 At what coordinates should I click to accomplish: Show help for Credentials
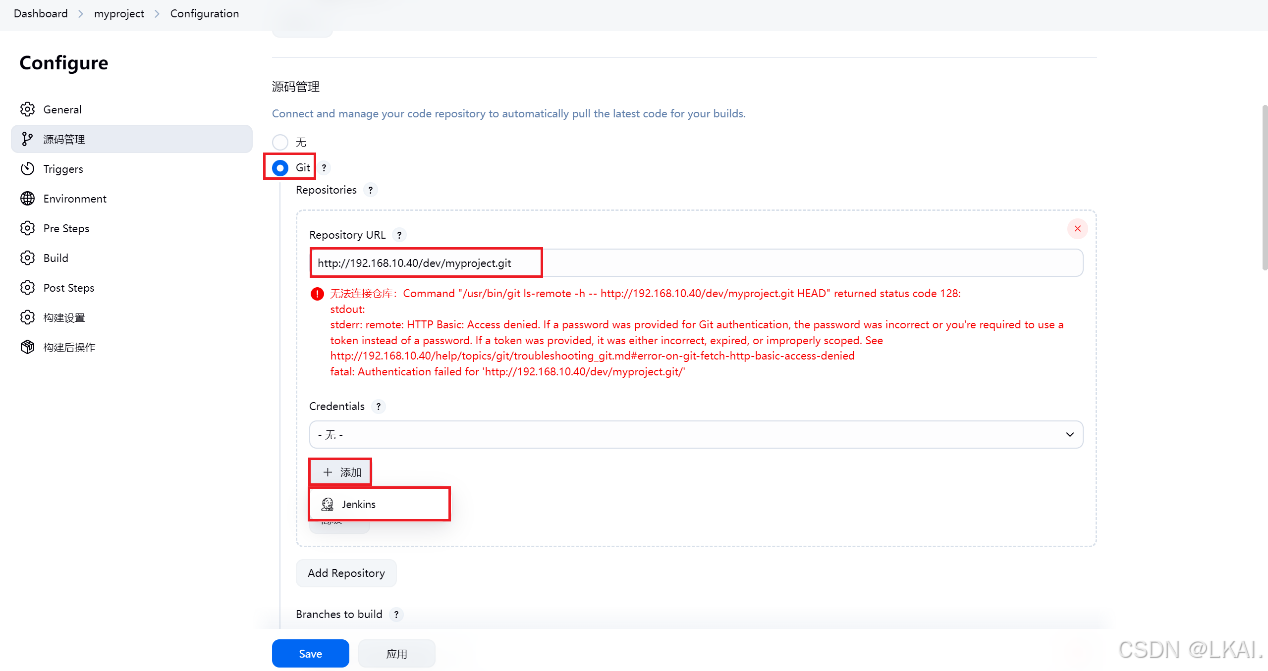[378, 407]
